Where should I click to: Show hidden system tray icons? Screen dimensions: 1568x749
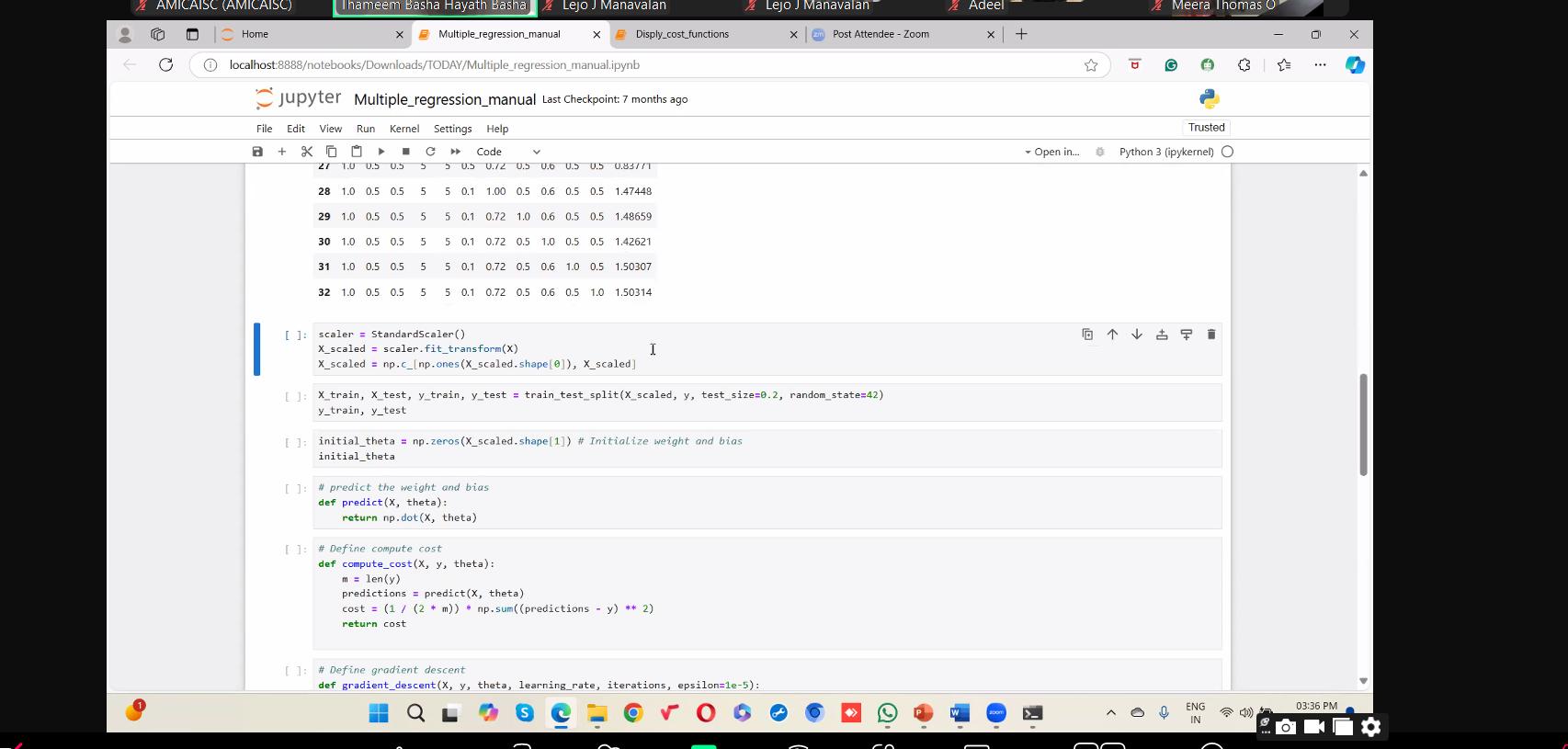pos(1110,713)
